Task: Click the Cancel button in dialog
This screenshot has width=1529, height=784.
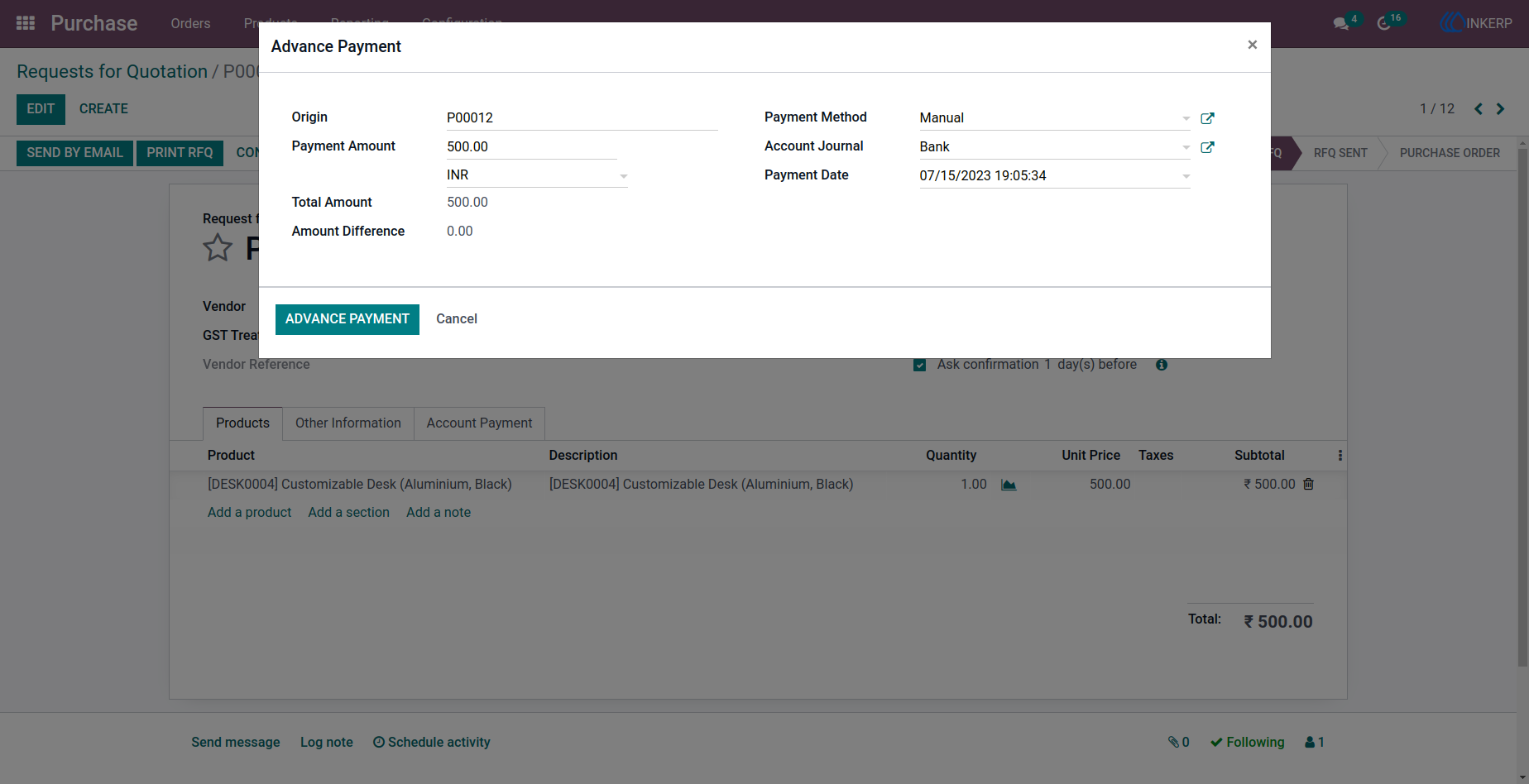Action: [457, 319]
